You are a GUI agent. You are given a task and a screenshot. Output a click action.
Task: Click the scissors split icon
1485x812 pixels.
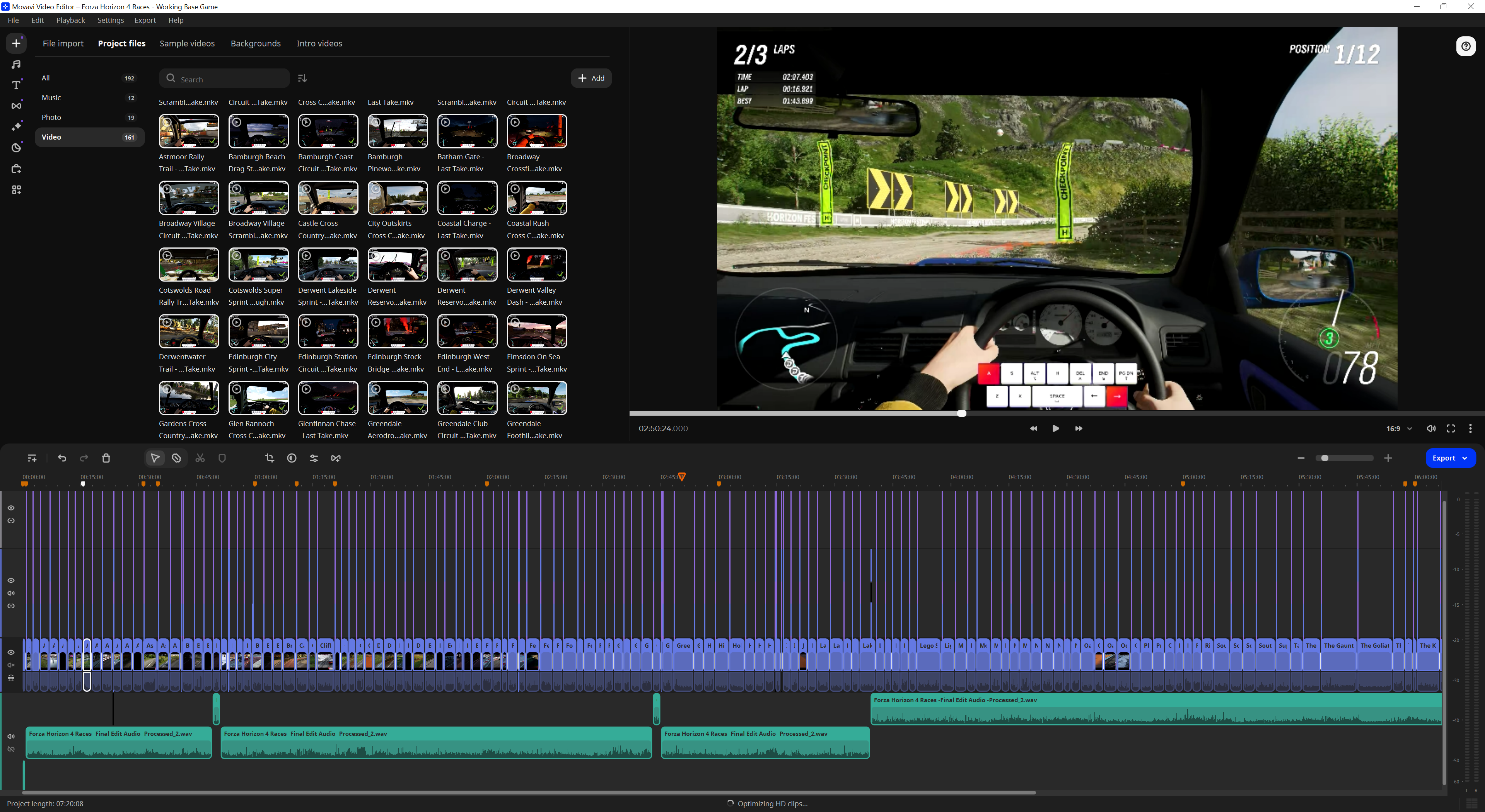200,458
